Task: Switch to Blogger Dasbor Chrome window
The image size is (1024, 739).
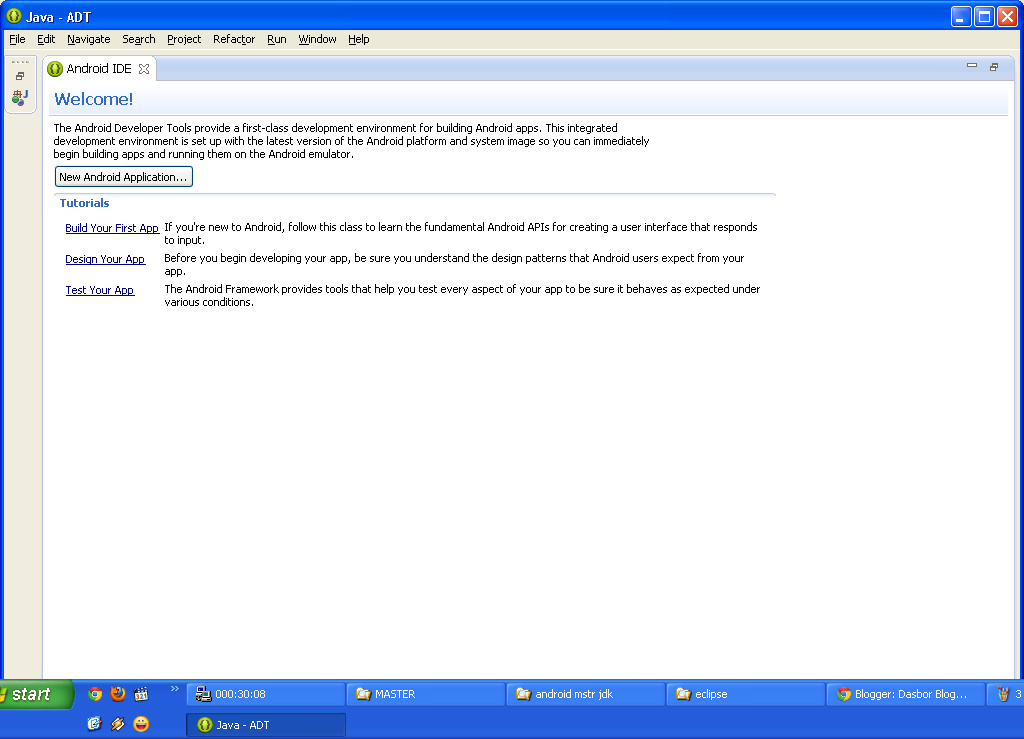Action: [x=906, y=694]
